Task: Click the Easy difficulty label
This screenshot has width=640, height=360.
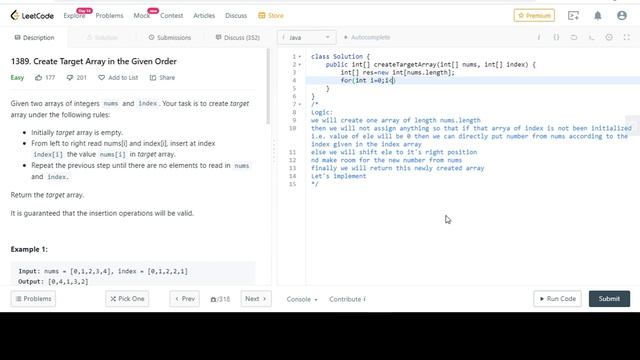Action: click(17, 78)
